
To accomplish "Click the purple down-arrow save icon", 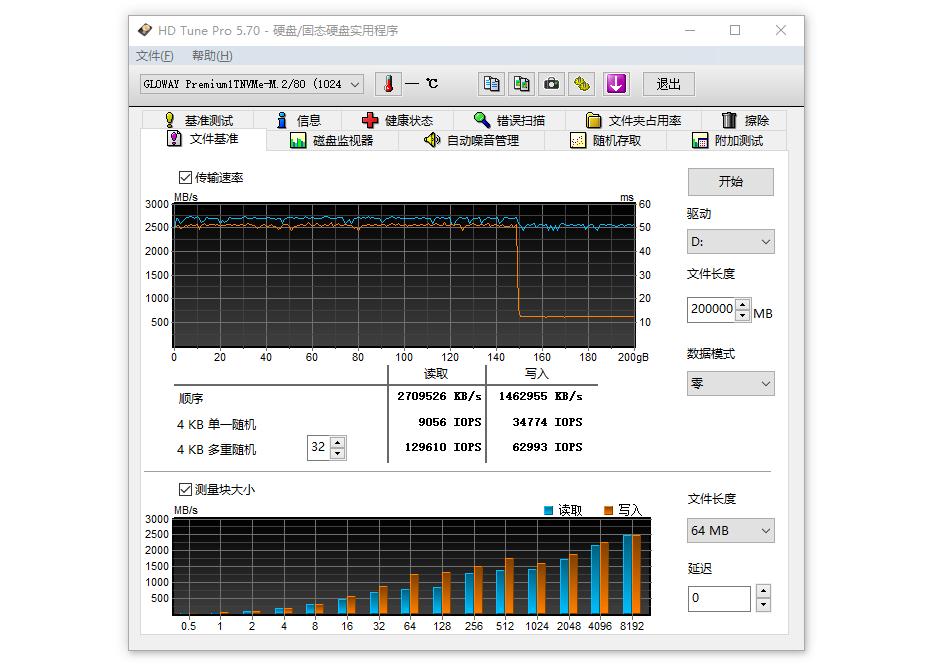I will point(616,84).
